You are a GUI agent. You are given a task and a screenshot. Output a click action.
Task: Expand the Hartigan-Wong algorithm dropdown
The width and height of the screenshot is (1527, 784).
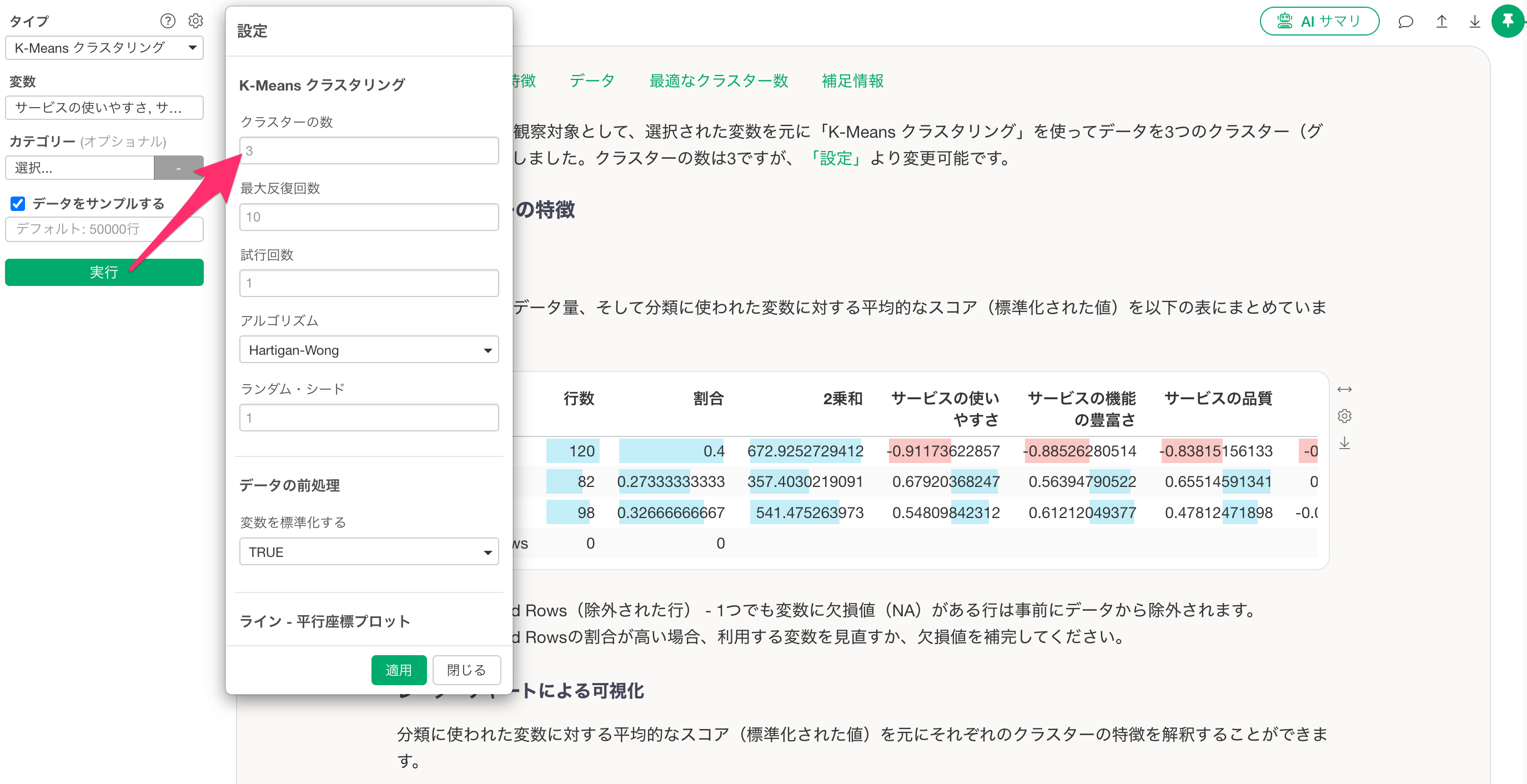coord(369,350)
